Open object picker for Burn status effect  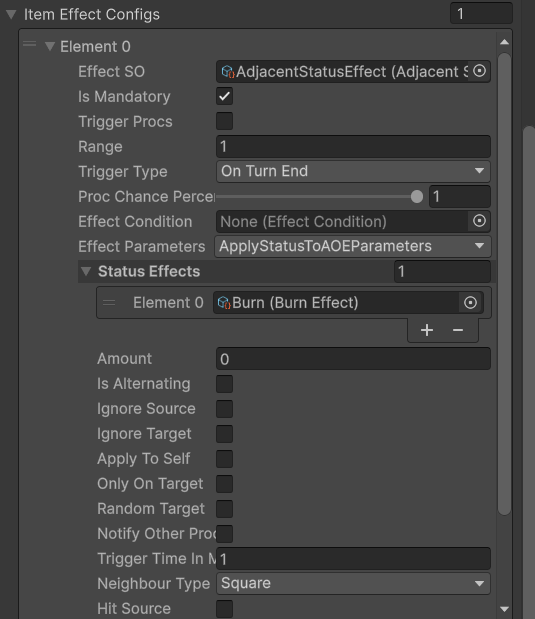[x=470, y=303]
